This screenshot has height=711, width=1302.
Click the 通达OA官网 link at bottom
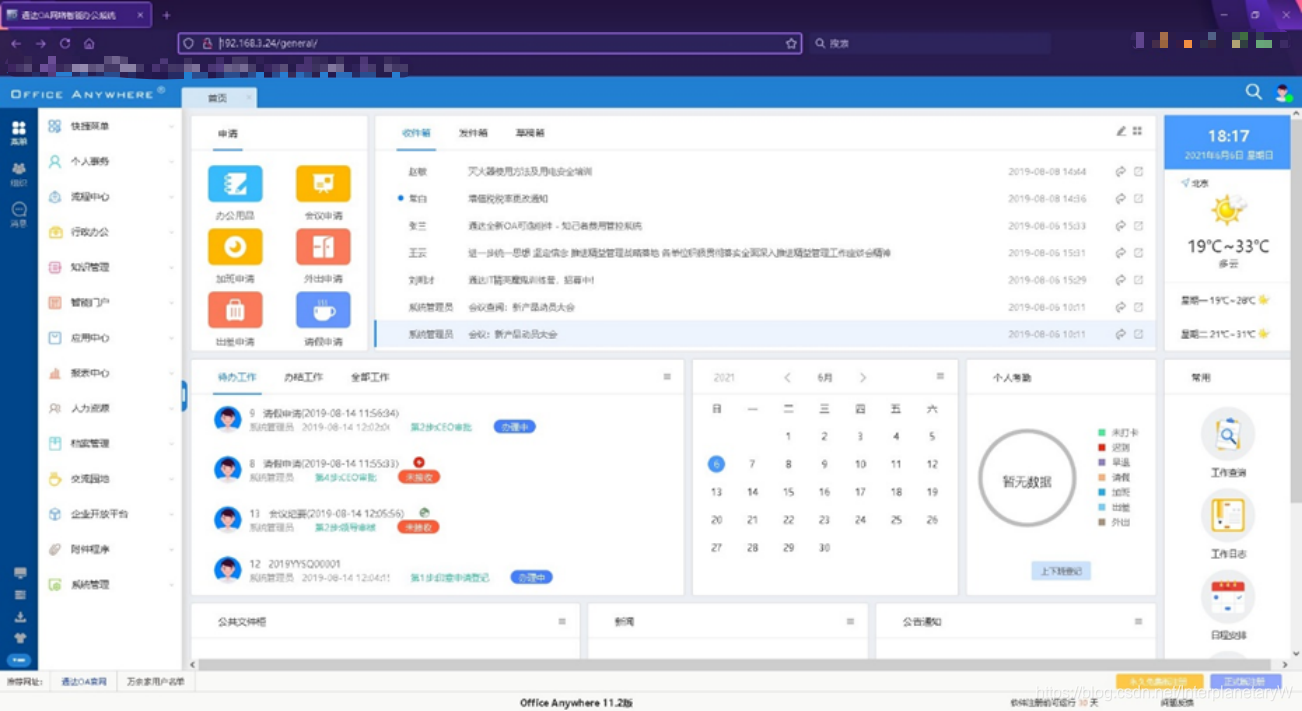(x=84, y=681)
